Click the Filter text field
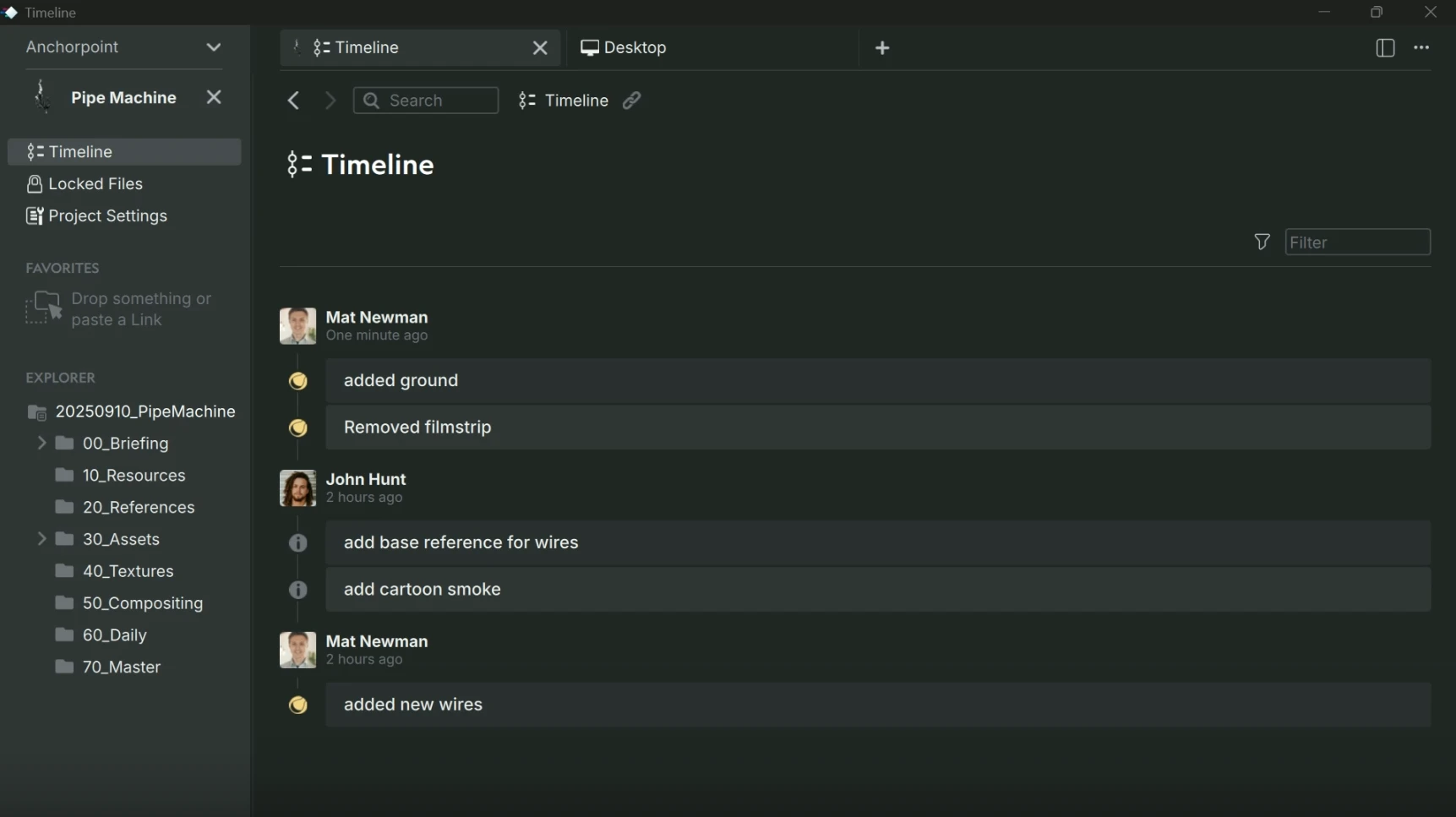1456x817 pixels. (1357, 242)
